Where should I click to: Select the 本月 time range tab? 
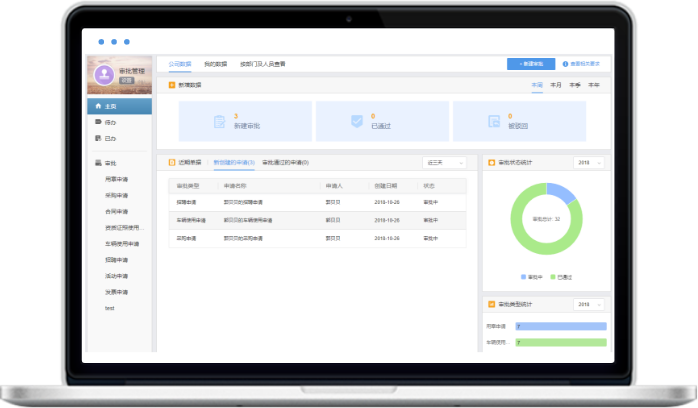point(556,85)
